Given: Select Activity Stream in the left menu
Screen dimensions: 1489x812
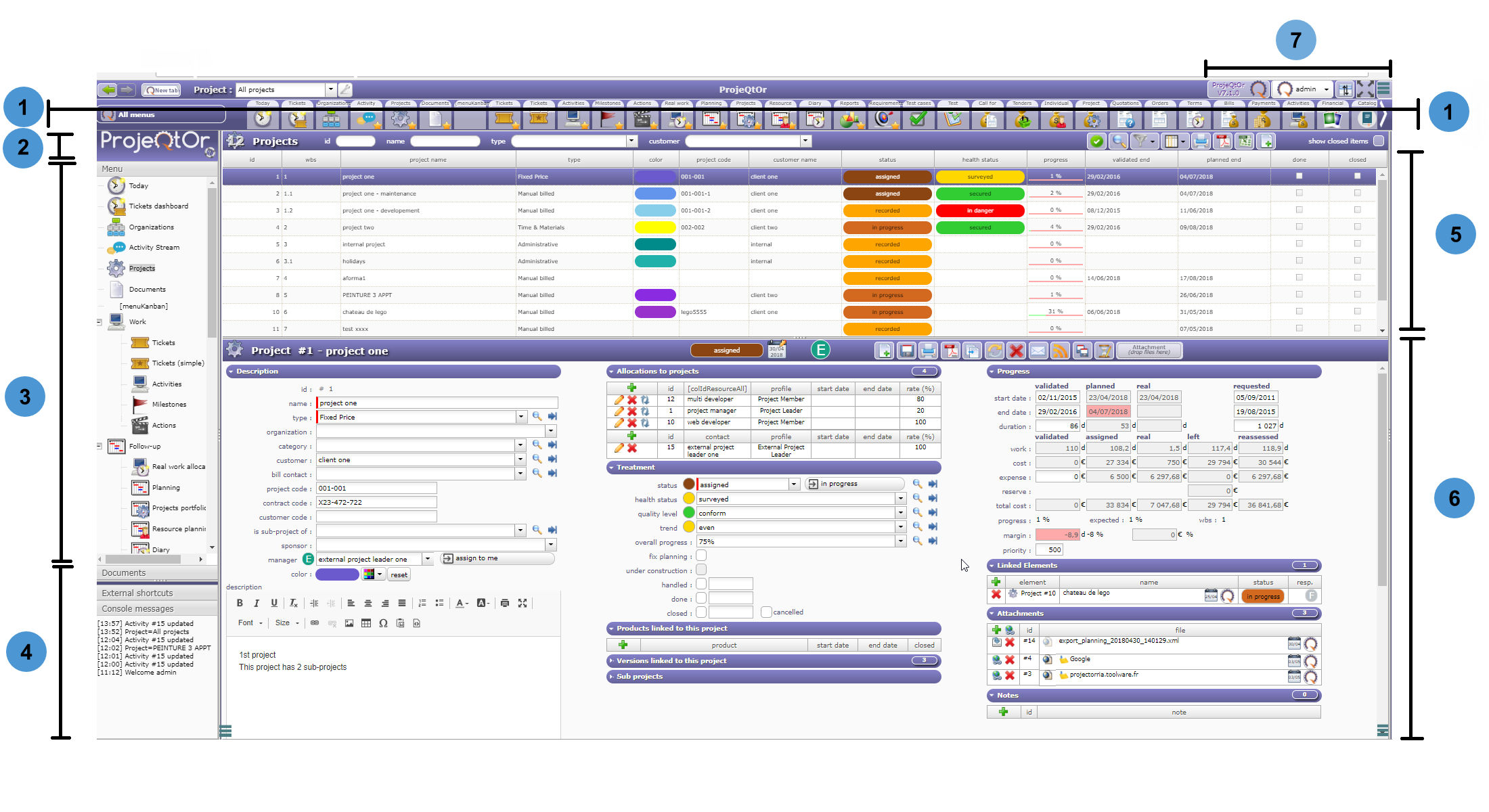Looking at the screenshot, I should point(154,248).
